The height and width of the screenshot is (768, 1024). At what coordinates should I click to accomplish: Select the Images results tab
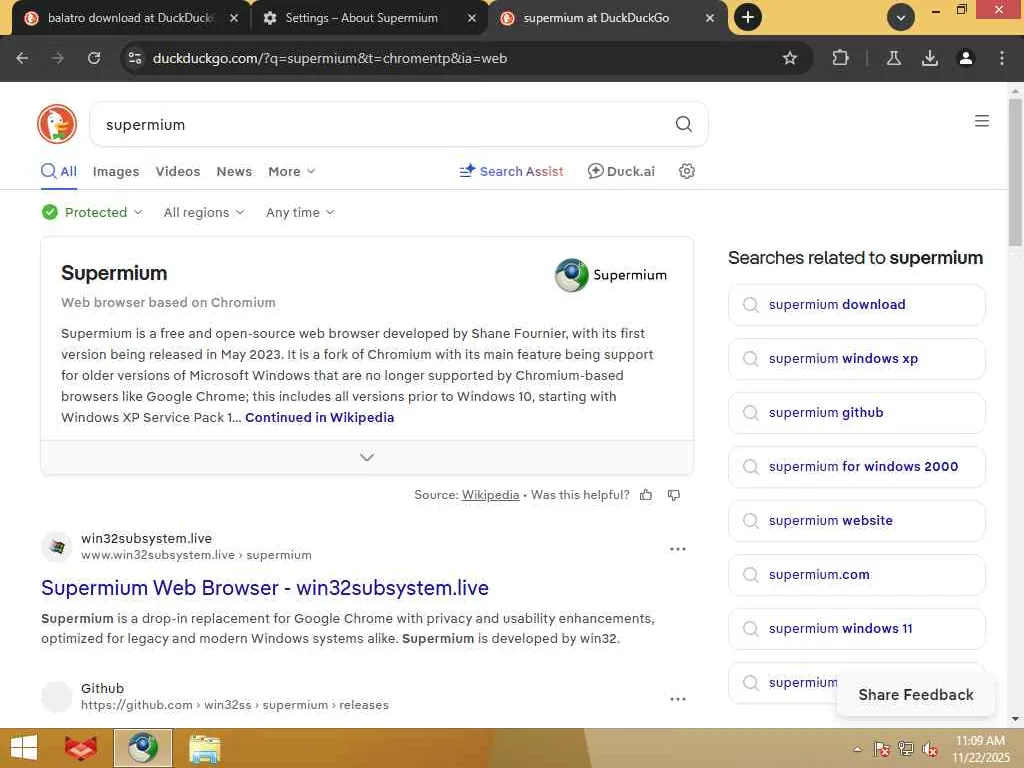coord(116,171)
